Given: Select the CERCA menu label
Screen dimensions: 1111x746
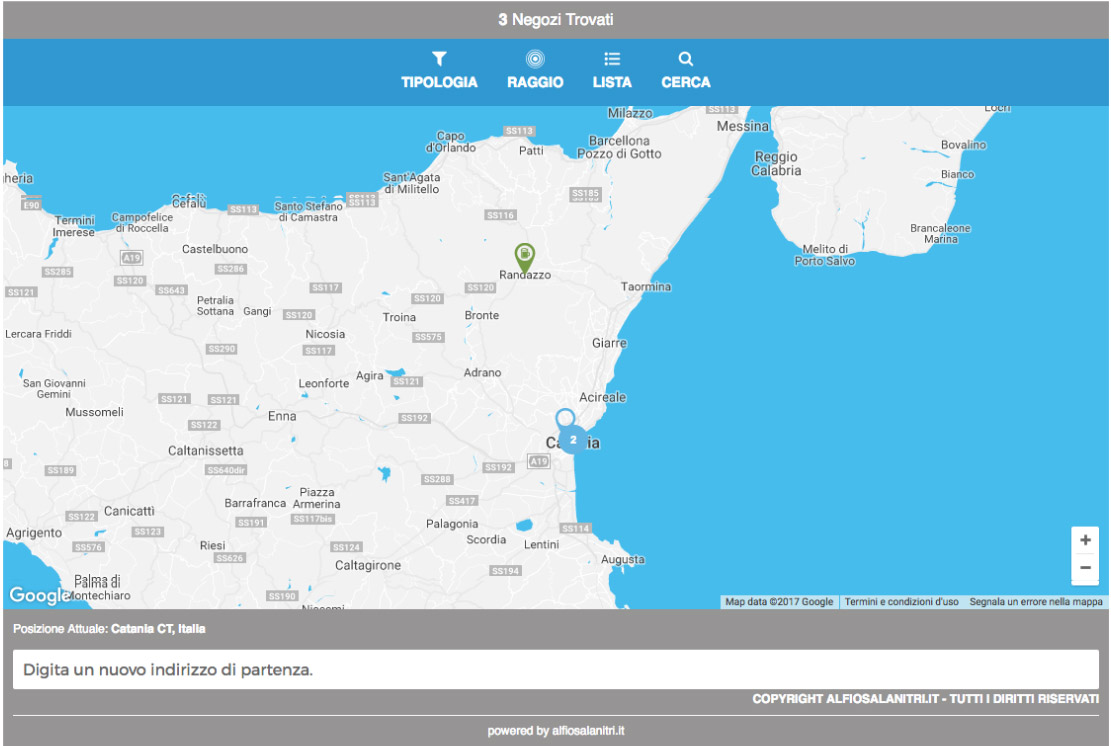Looking at the screenshot, I should point(686,82).
